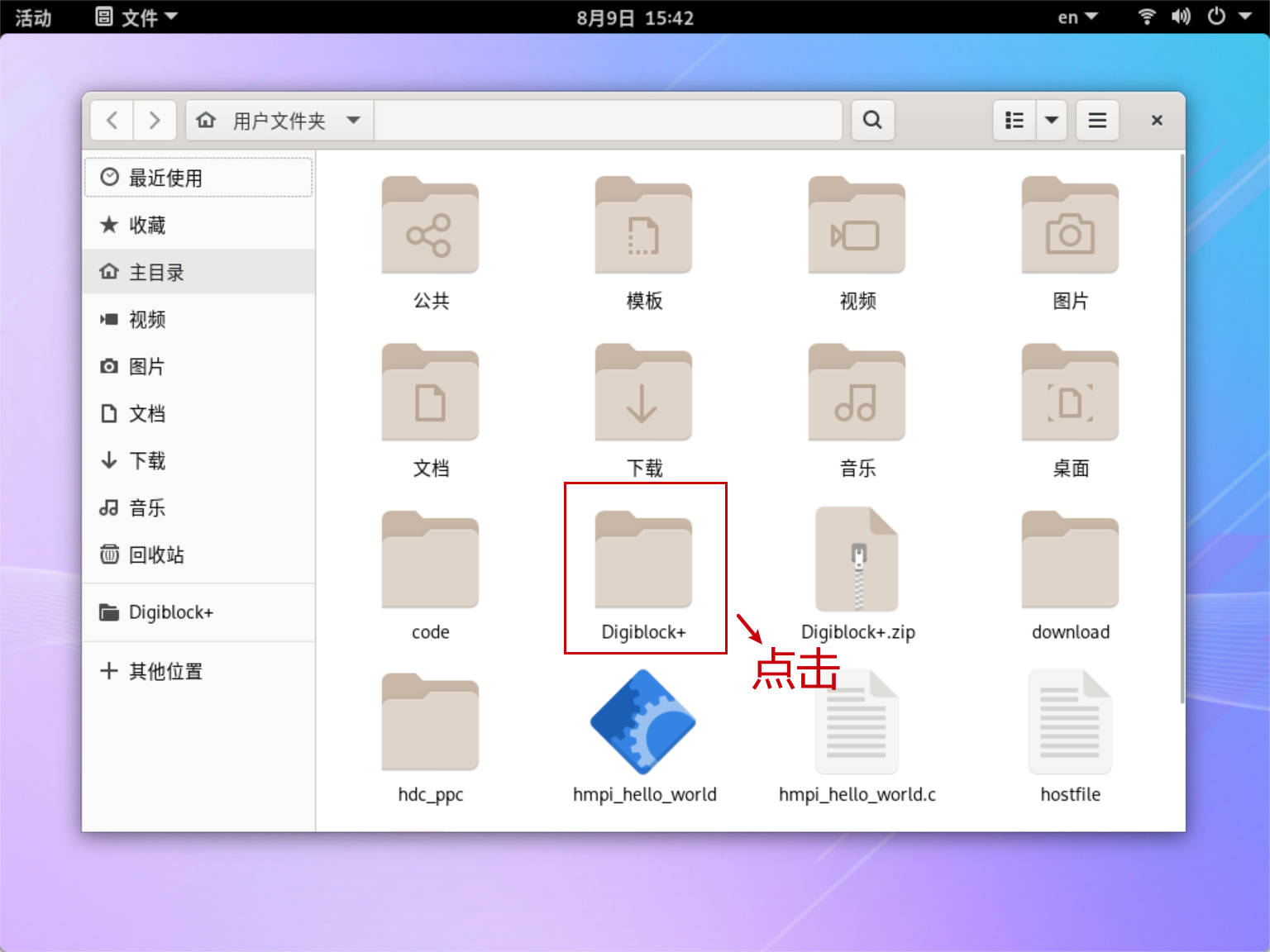Open the 音乐 folder icon in the main pane
The image size is (1270, 952).
[x=857, y=393]
